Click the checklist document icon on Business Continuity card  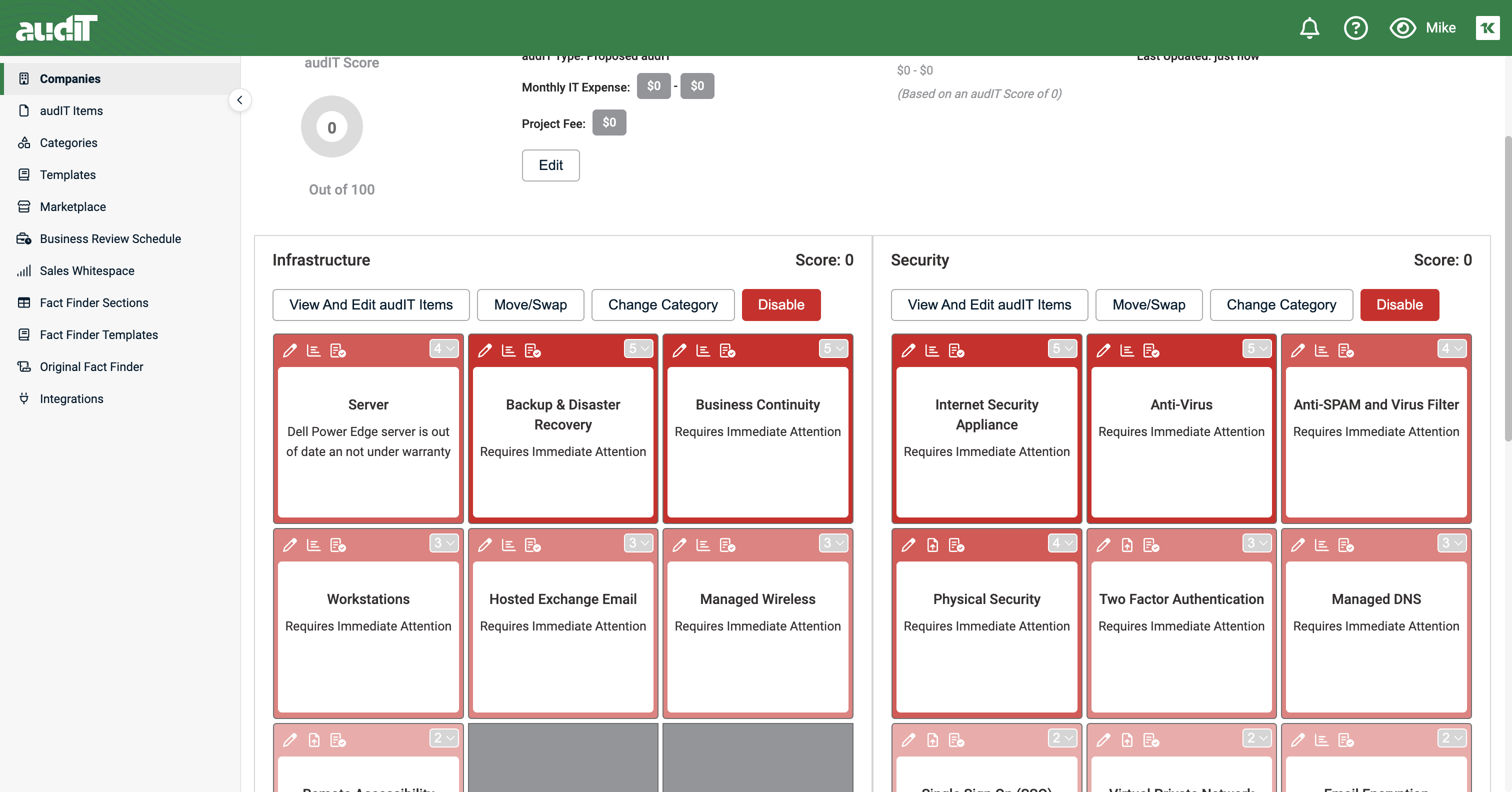(727, 350)
